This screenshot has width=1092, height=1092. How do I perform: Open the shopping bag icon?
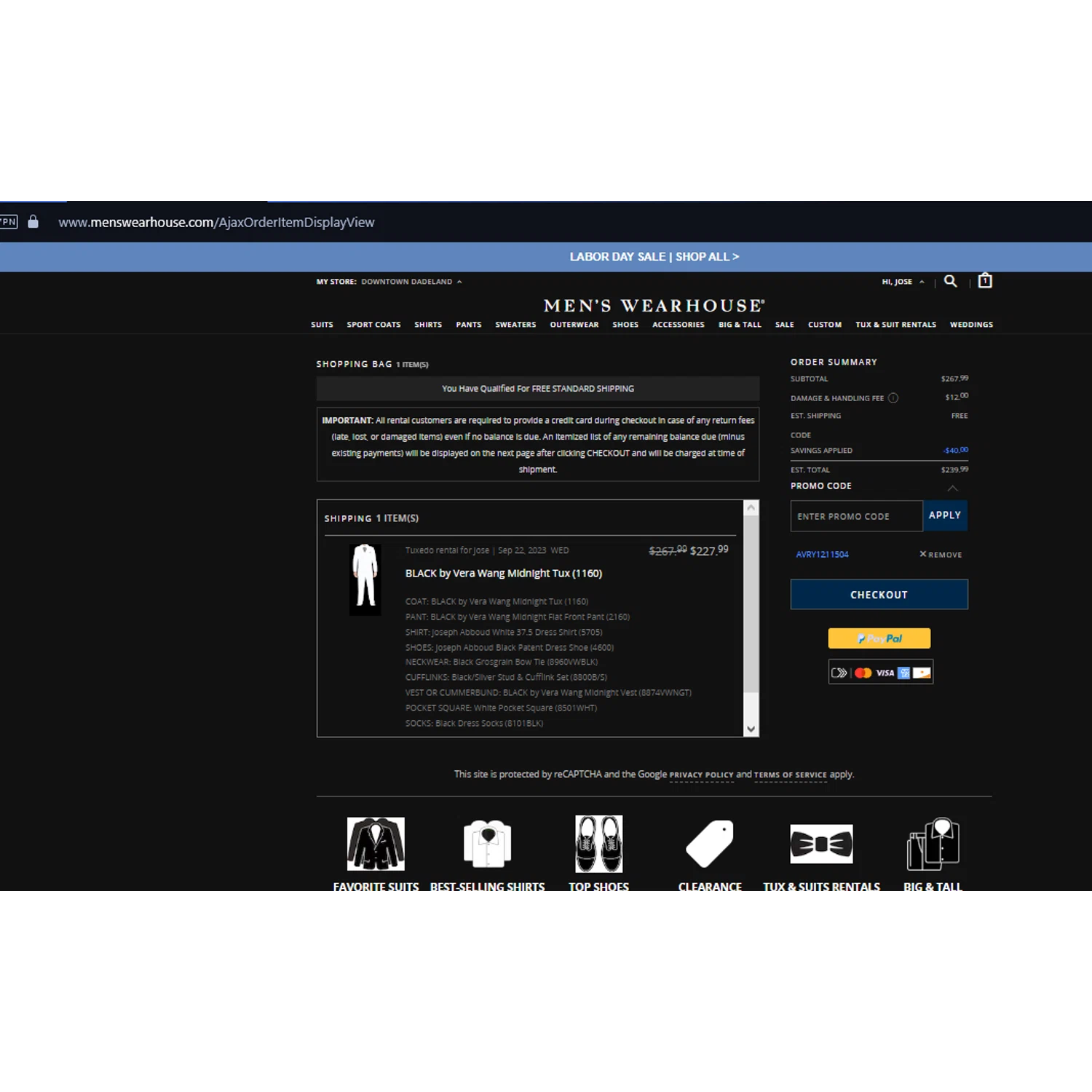(985, 280)
